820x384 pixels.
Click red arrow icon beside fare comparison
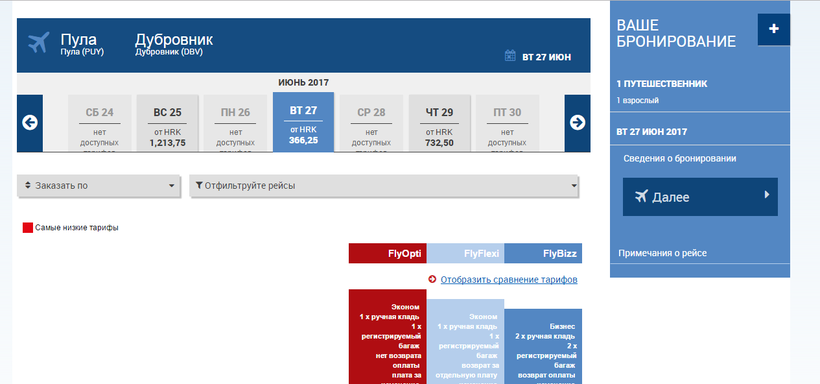432,280
